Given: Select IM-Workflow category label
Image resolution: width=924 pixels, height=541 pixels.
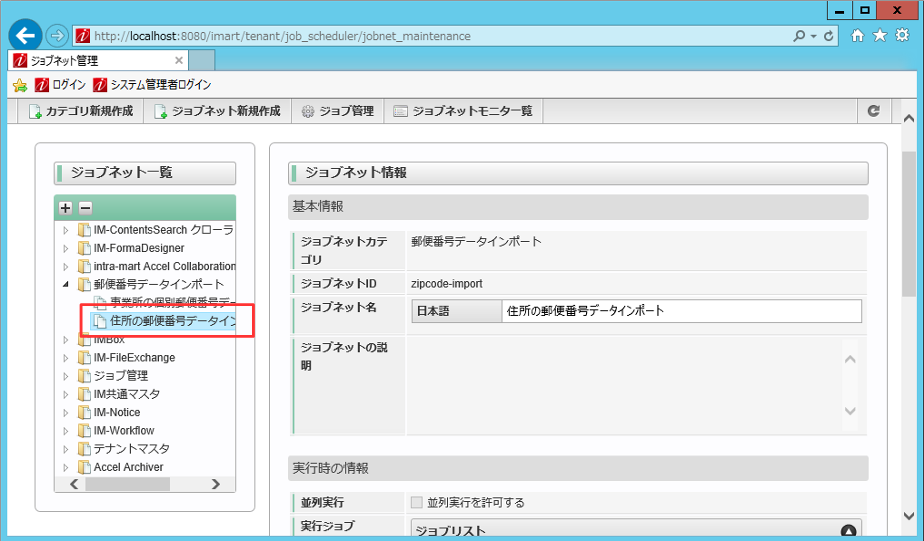Looking at the screenshot, I should tap(124, 431).
